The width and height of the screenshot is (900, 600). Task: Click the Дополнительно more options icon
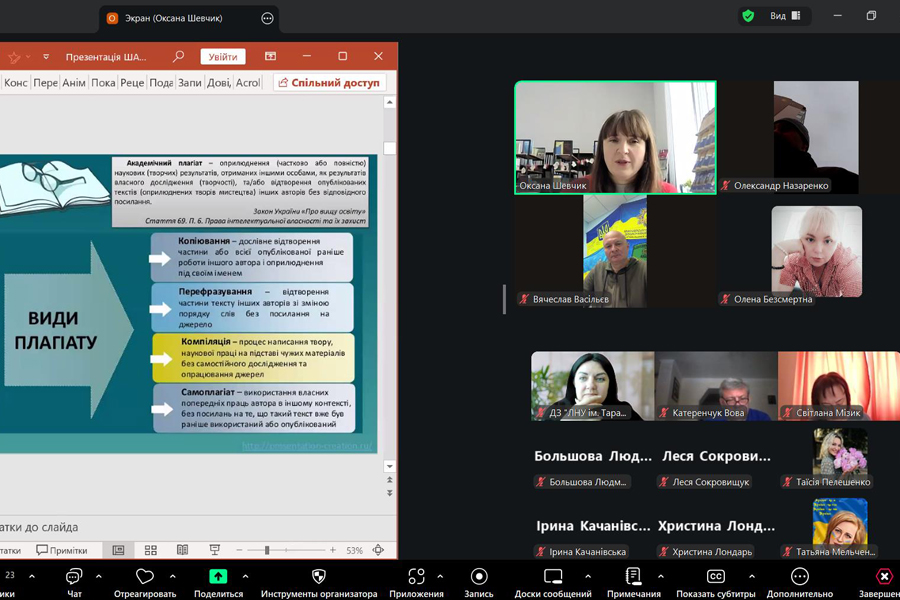(799, 576)
